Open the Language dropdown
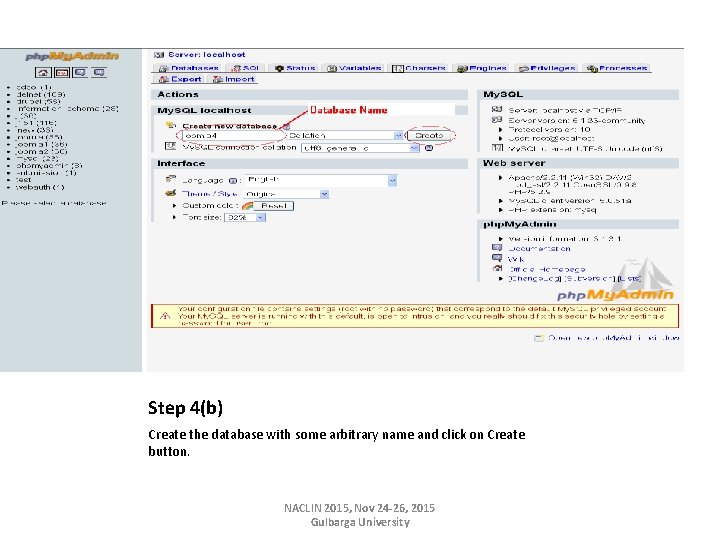Viewport: 720px width, 540px height. 321,180
